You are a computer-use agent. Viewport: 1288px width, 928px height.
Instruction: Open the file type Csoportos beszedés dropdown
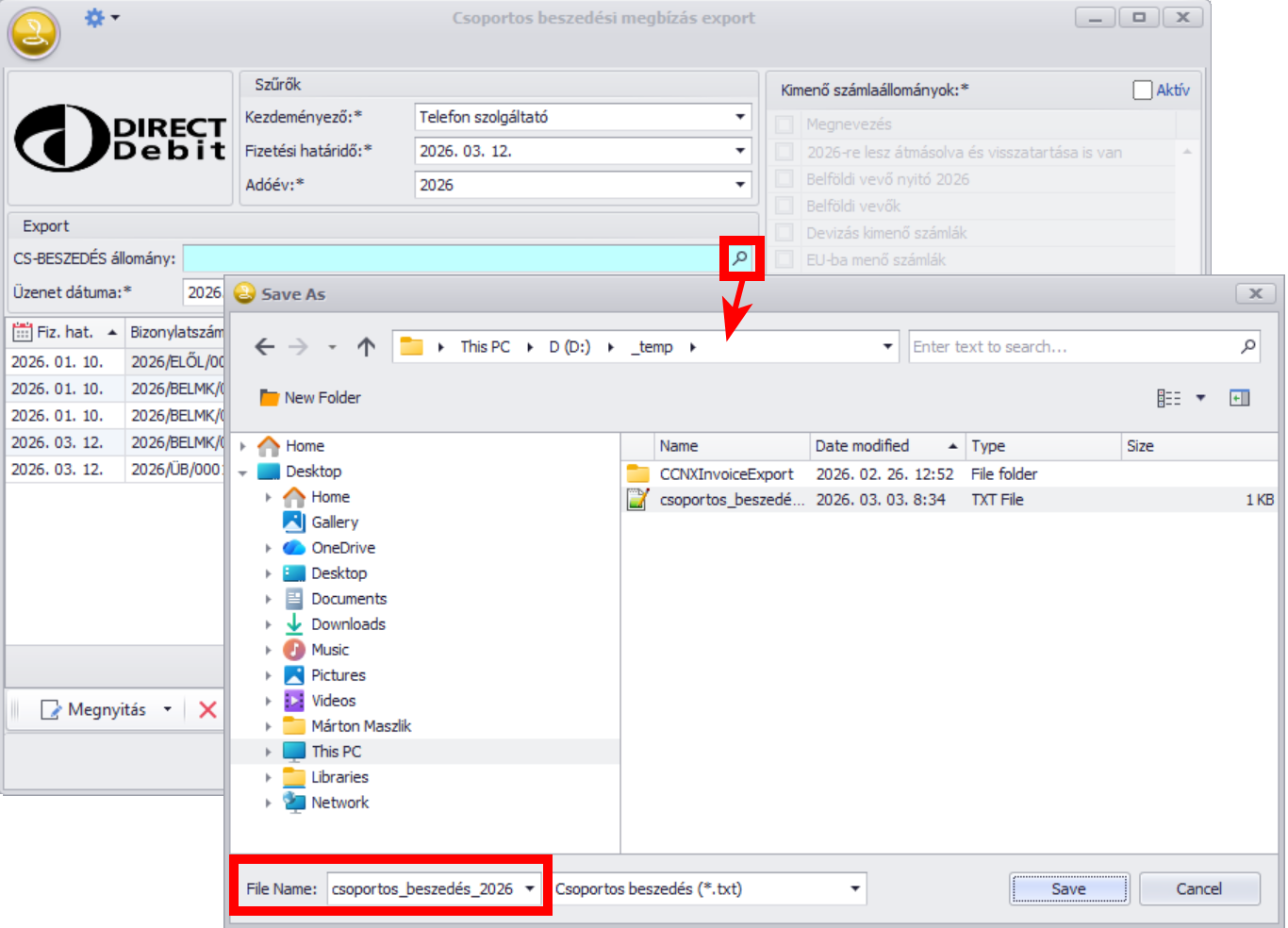pyautogui.click(x=854, y=888)
